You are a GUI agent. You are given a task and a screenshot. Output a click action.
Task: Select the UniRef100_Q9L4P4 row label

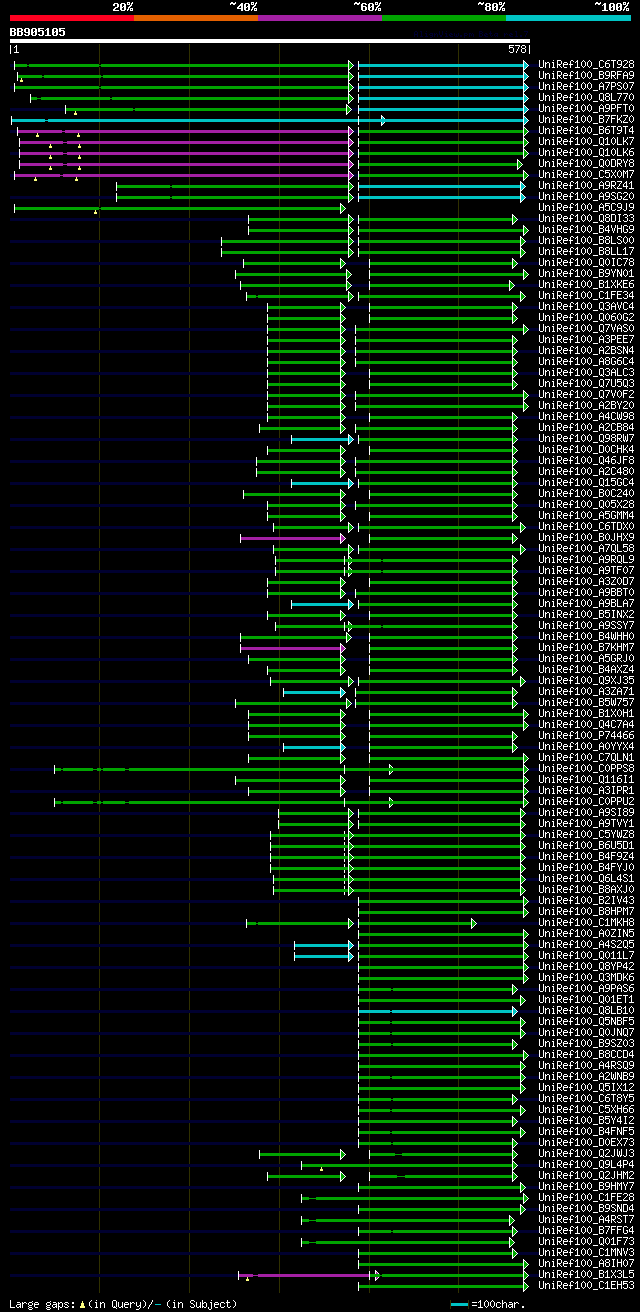pyautogui.click(x=586, y=1164)
